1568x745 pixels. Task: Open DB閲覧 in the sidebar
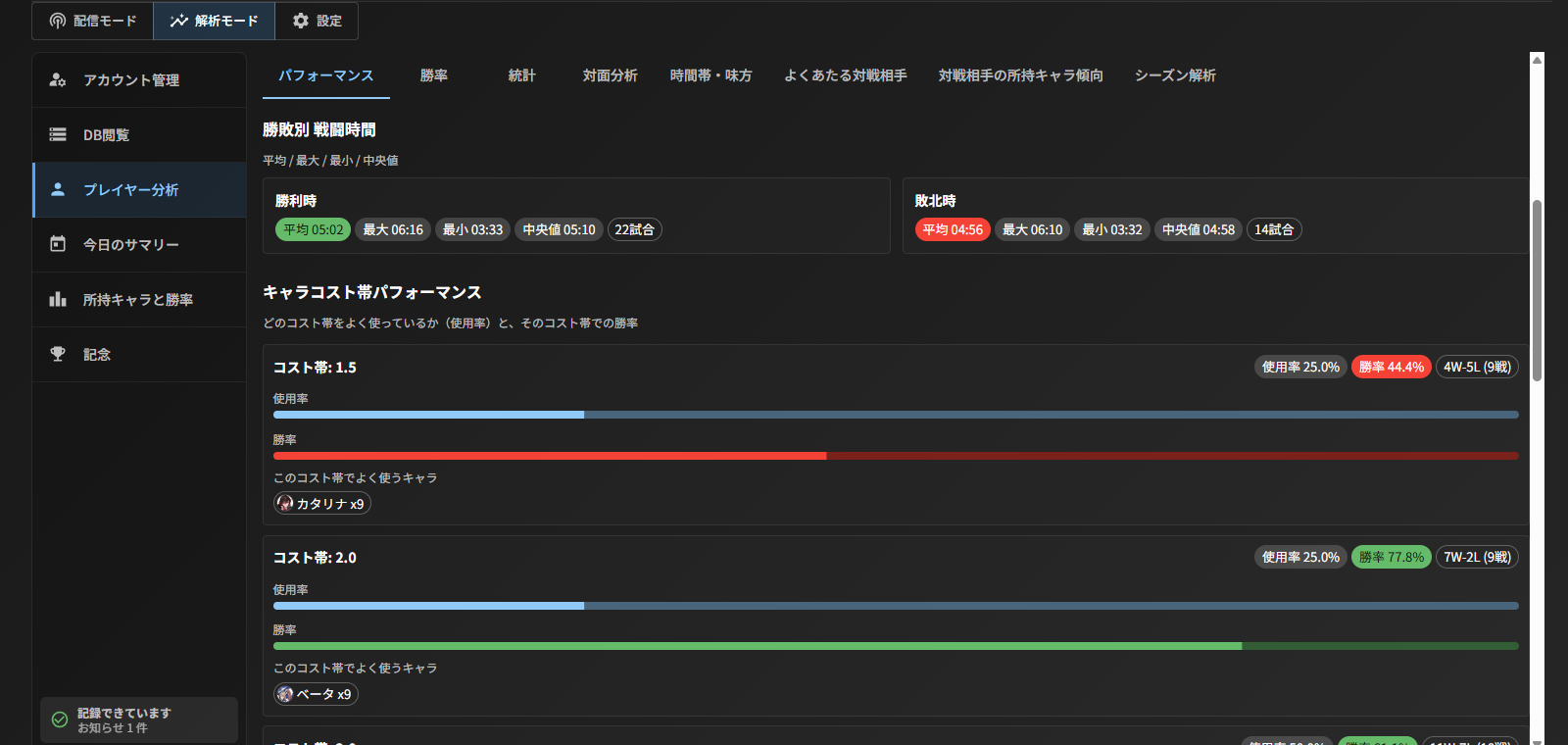tap(139, 134)
